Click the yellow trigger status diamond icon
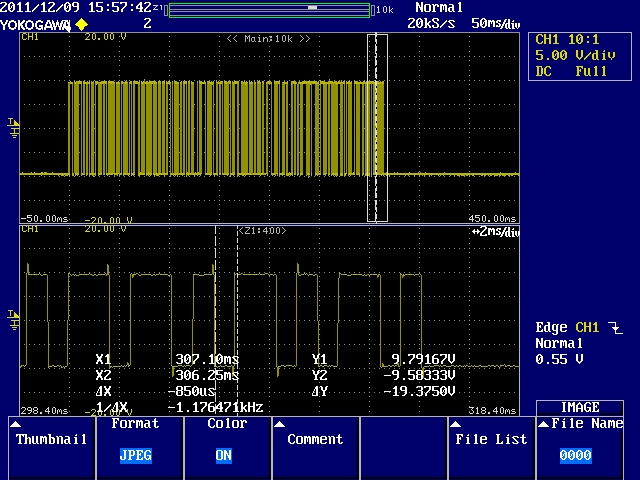The height and width of the screenshot is (480, 640). tap(82, 25)
